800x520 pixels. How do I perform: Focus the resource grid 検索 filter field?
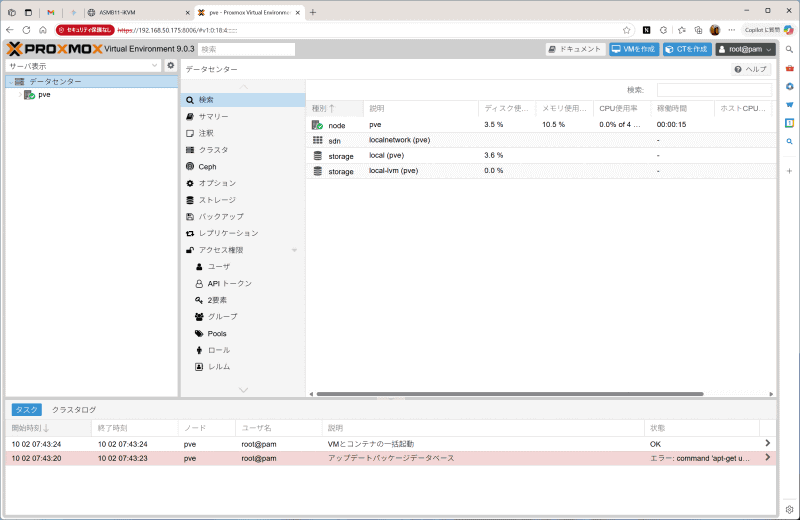point(714,90)
